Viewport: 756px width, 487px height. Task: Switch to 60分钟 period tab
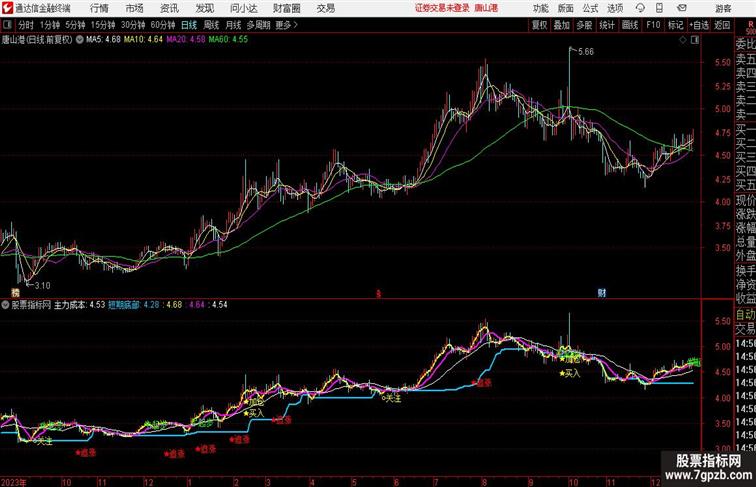[x=162, y=25]
